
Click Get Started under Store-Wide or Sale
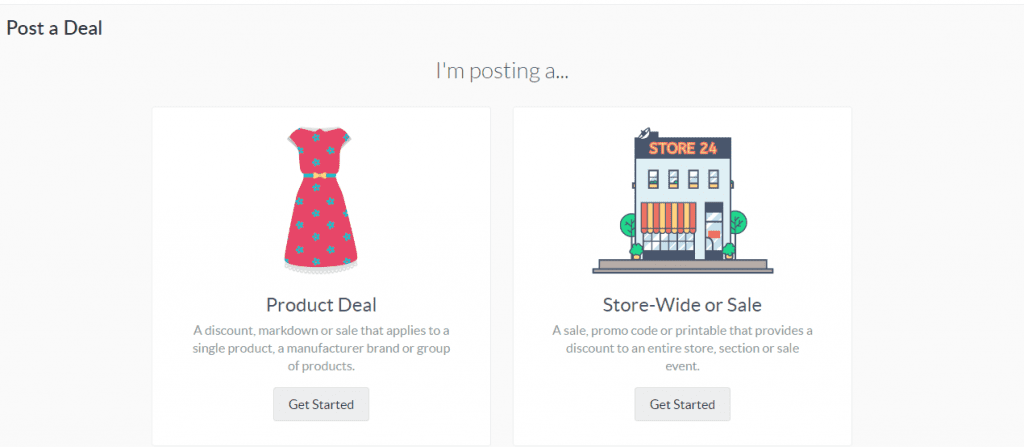[x=682, y=404]
